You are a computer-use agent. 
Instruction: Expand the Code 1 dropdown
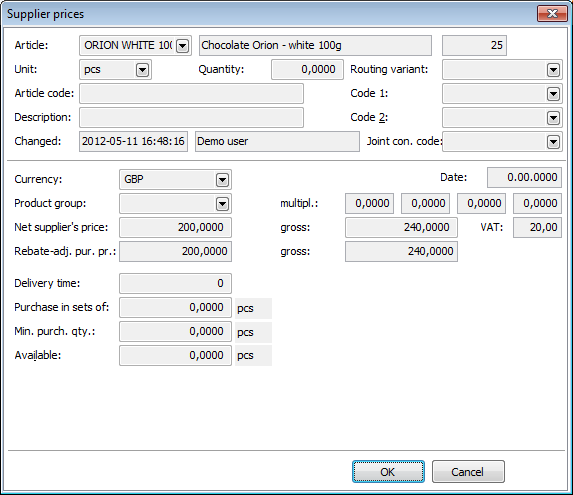[x=553, y=94]
